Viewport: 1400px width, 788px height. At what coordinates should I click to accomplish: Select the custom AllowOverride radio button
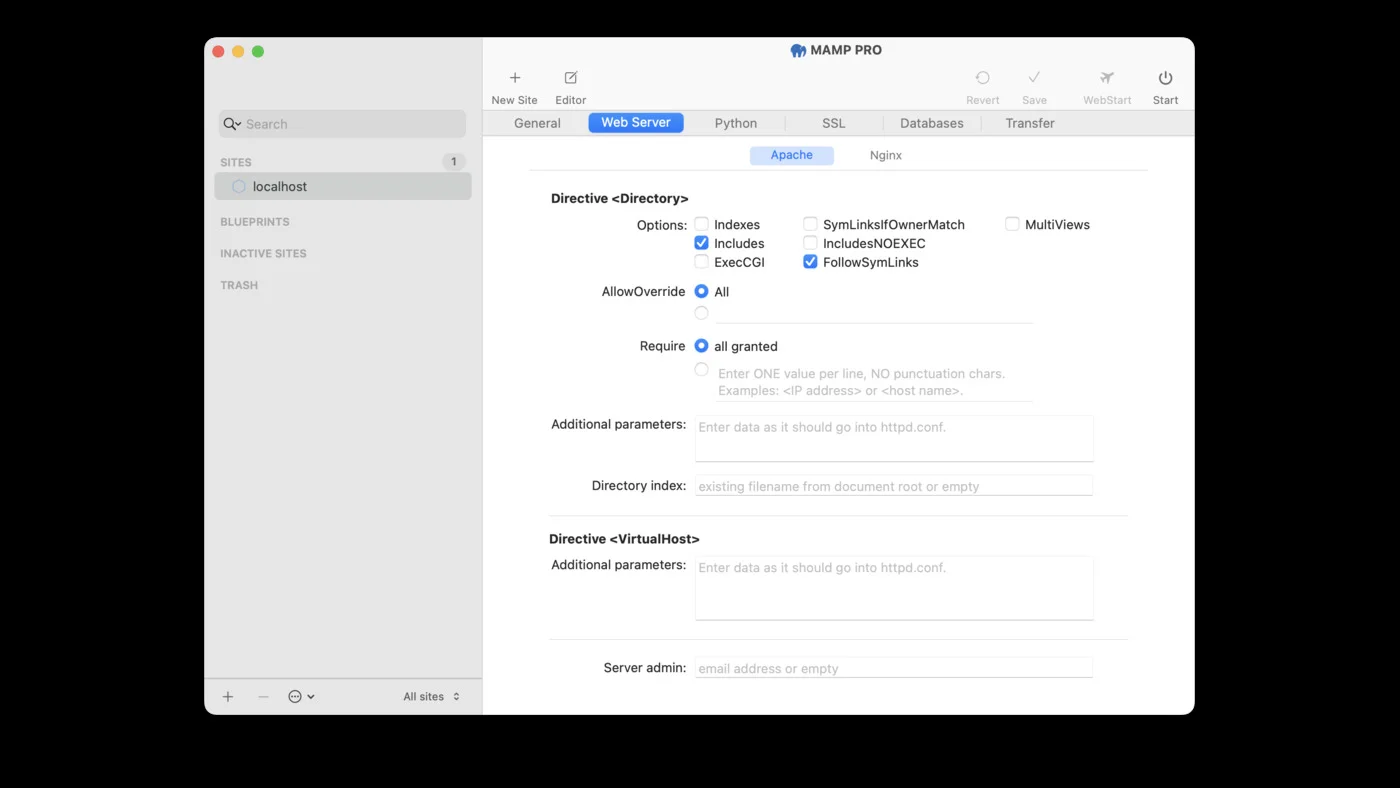point(702,313)
